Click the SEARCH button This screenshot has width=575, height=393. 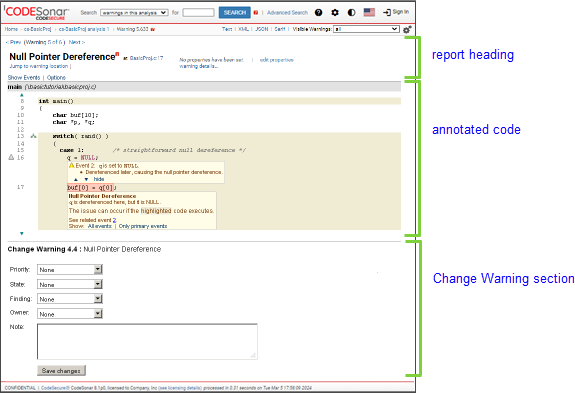coord(235,12)
